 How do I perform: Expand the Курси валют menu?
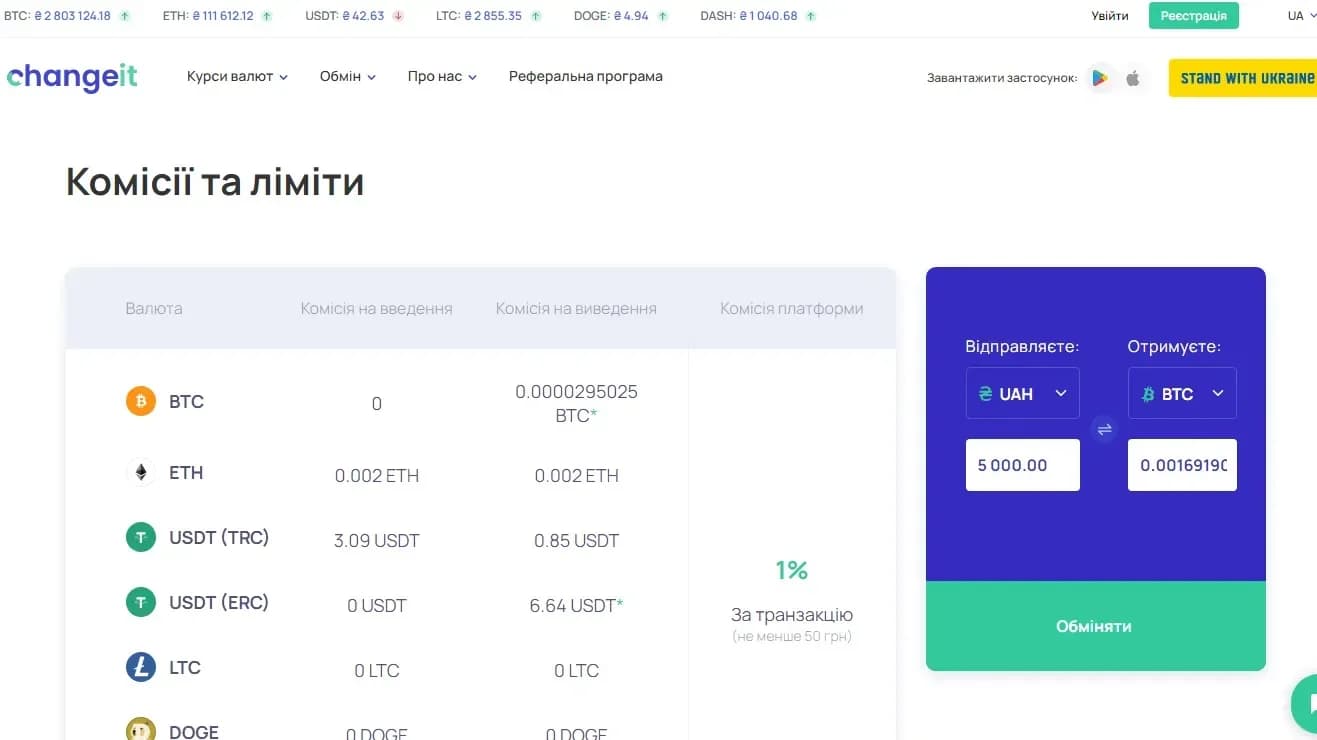[237, 77]
